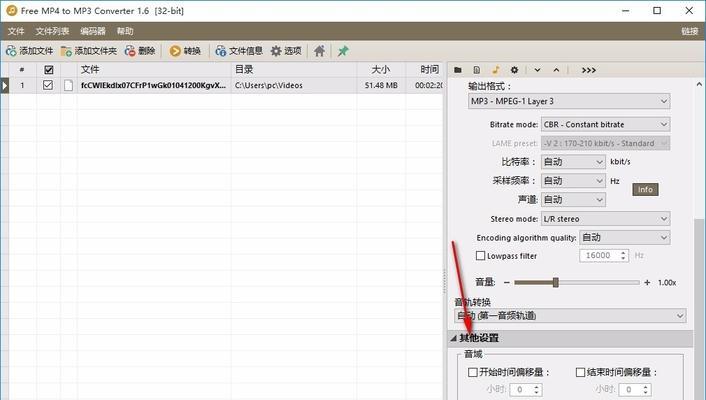The width and height of the screenshot is (706, 400).
Task: Click the green pin icon in toolbar
Action: 343,51
